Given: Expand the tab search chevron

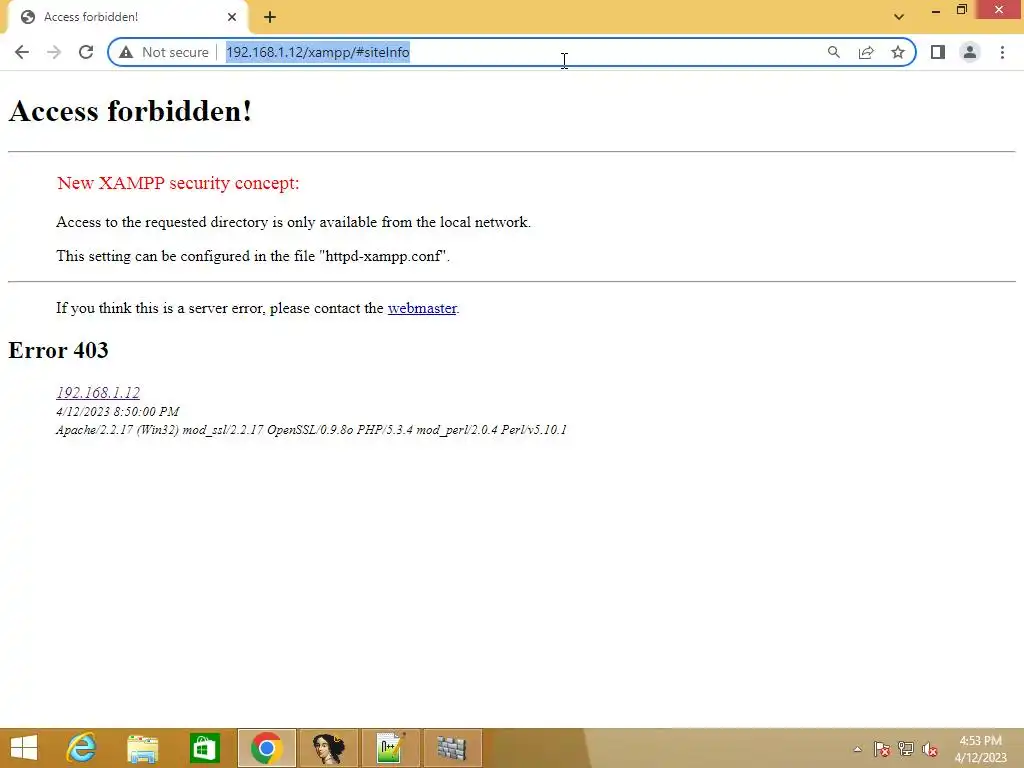Looking at the screenshot, I should (899, 17).
